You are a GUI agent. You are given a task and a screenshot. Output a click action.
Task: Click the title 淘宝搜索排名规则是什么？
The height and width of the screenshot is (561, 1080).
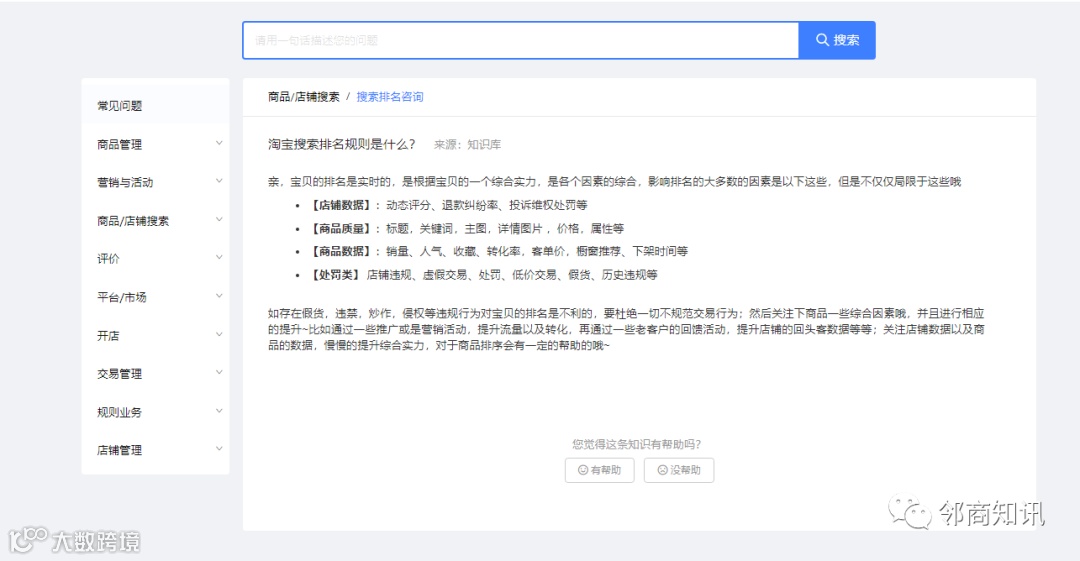pyautogui.click(x=342, y=144)
